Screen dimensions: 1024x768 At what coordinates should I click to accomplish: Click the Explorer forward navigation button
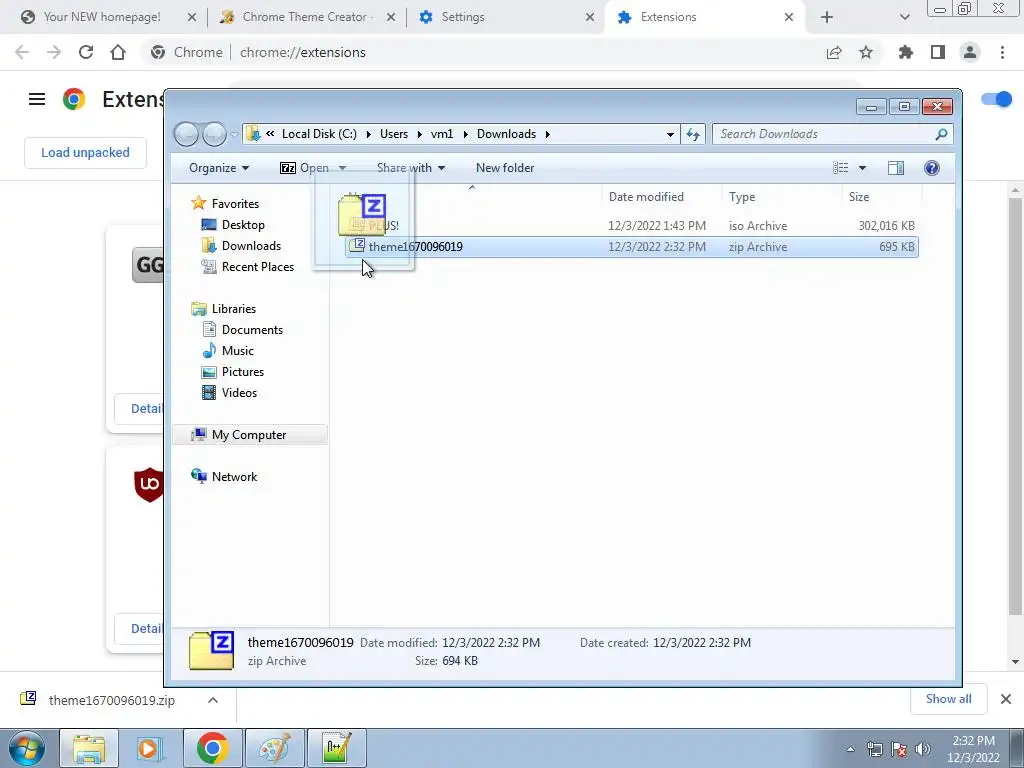coord(214,134)
